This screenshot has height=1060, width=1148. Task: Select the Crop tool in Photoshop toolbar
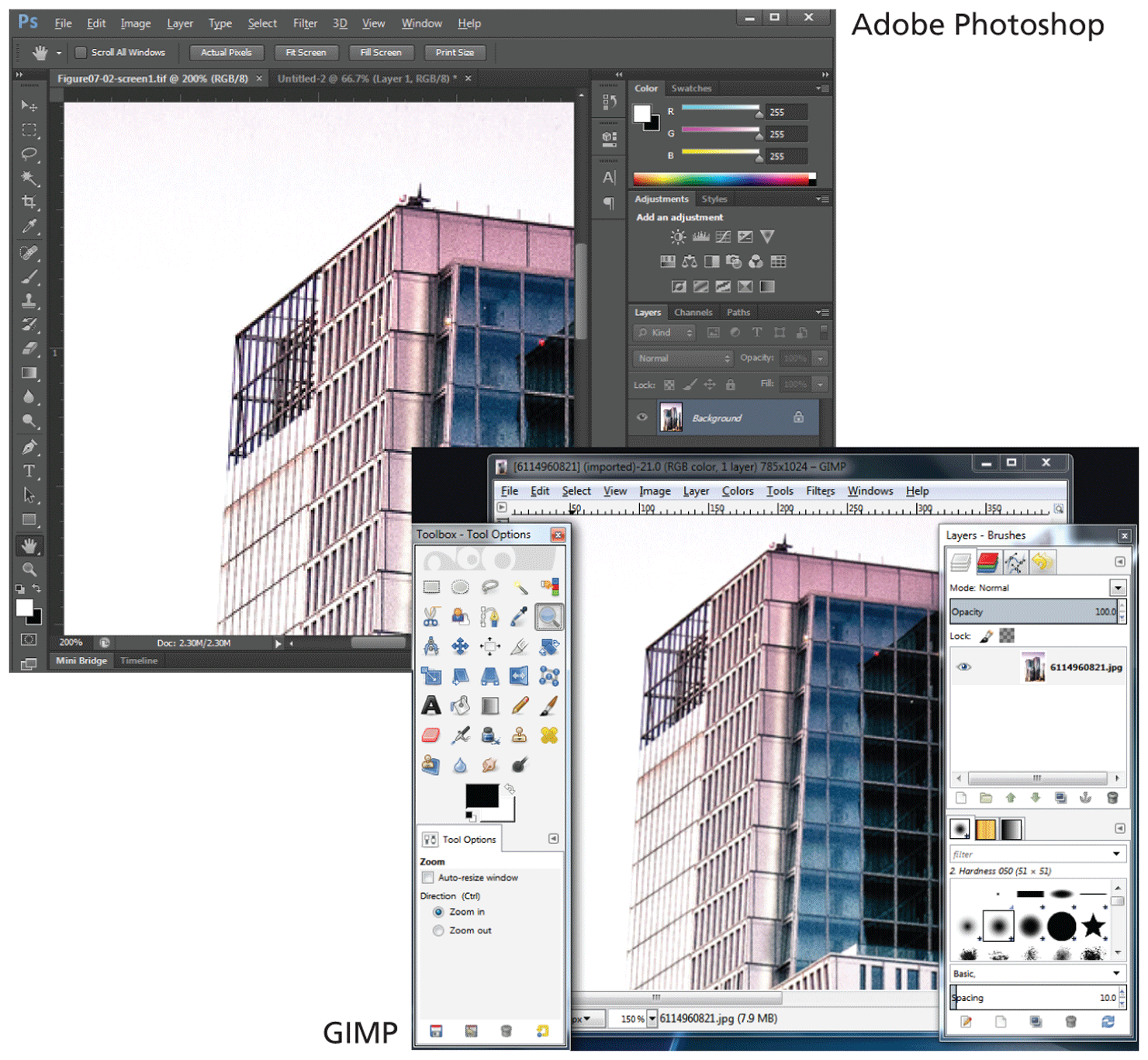(x=29, y=203)
